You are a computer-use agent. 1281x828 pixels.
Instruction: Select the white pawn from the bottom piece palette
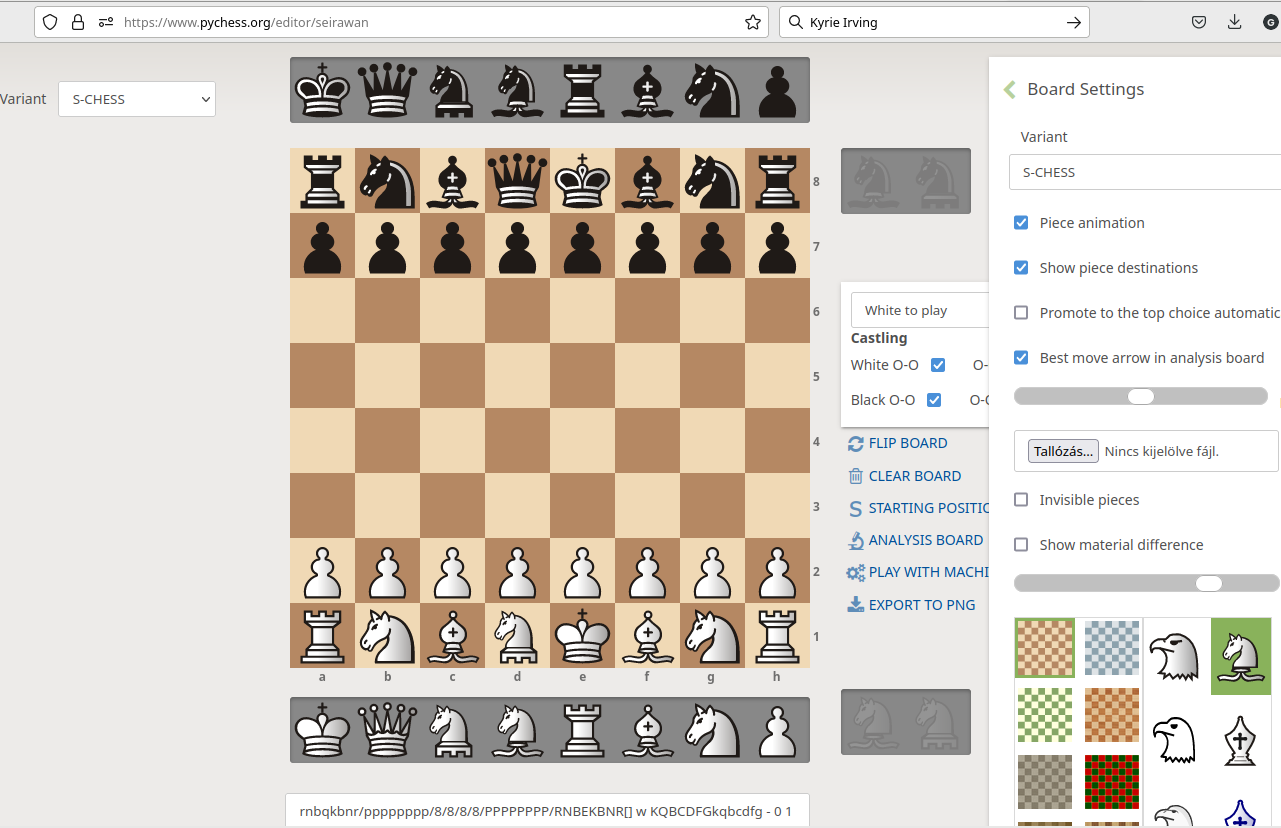click(x=777, y=730)
